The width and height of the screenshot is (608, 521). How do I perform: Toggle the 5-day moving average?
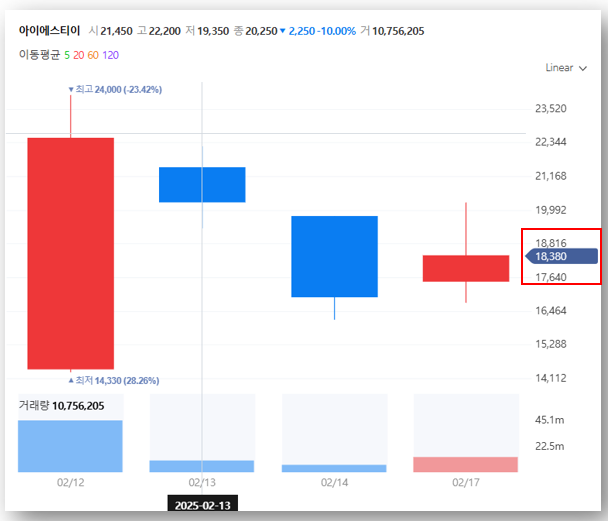pos(67,55)
